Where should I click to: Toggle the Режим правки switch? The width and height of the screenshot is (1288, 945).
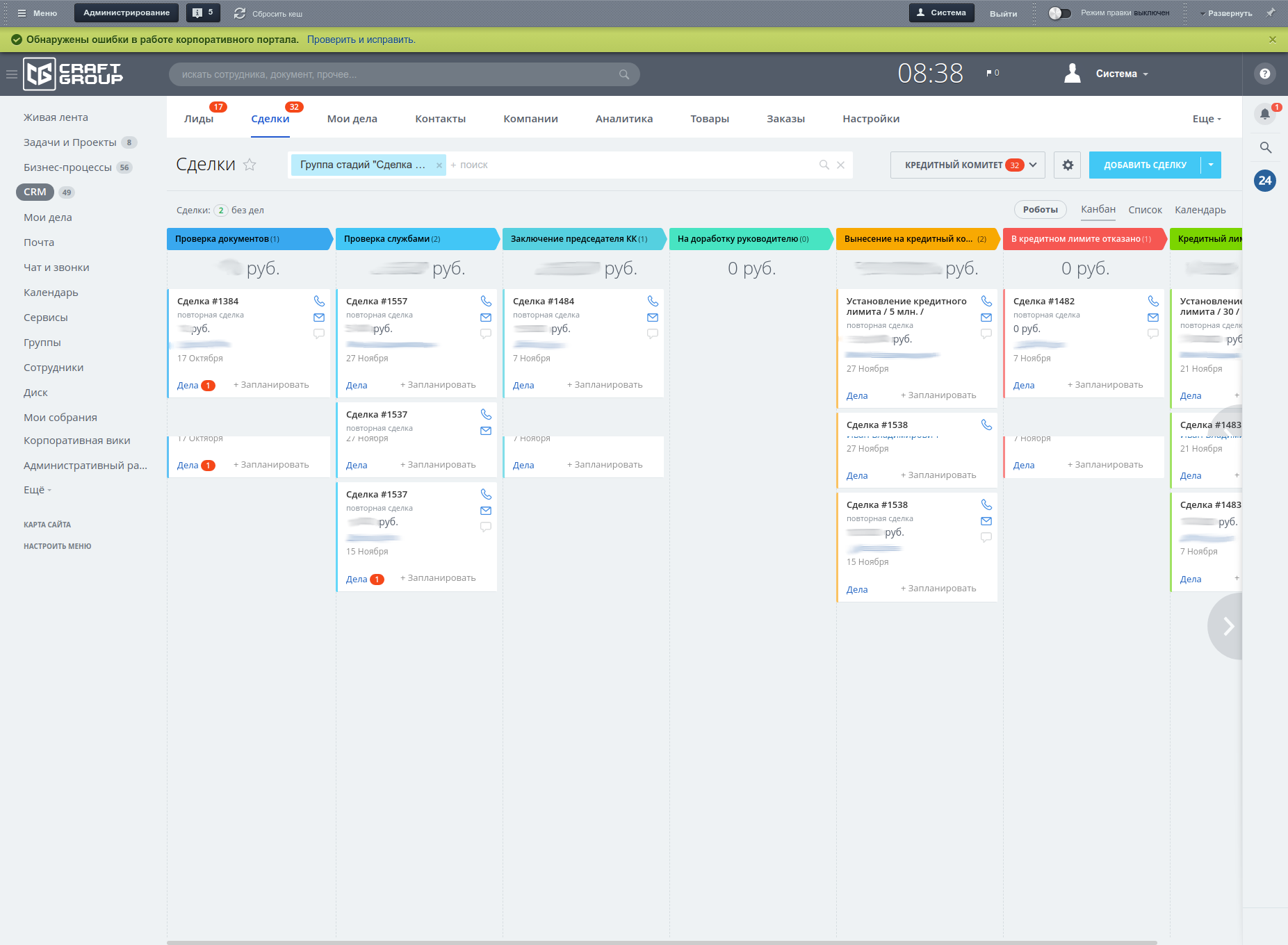(x=1059, y=13)
